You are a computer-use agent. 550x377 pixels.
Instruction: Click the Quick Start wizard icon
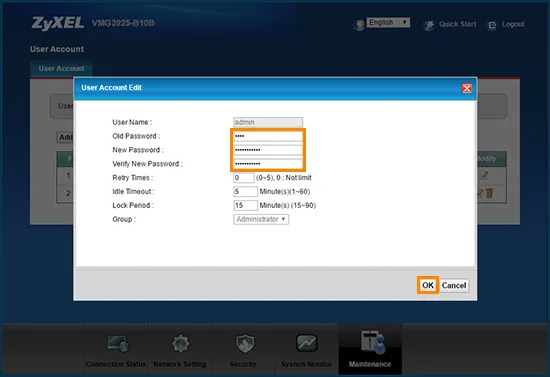429,25
